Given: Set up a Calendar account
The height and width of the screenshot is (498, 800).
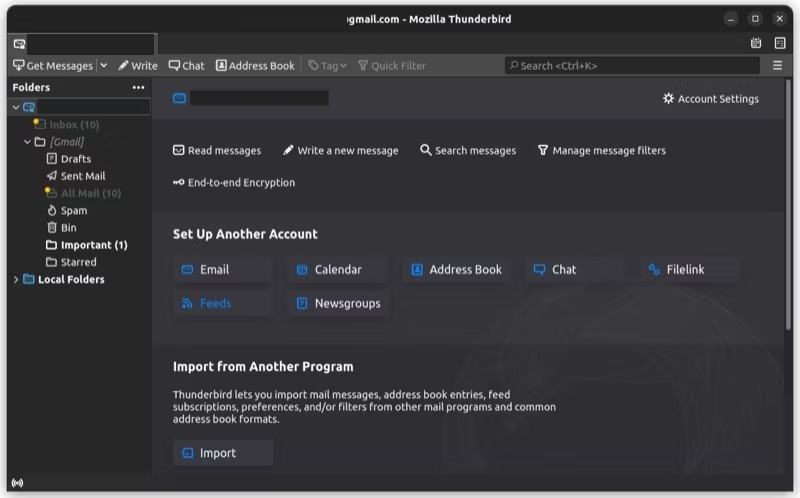Looking at the screenshot, I should tap(338, 269).
